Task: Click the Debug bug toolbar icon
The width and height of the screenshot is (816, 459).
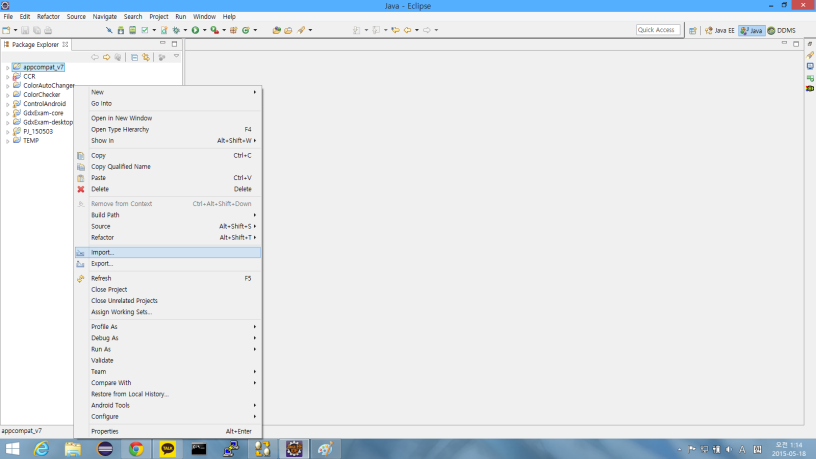Action: pyautogui.click(x=177, y=30)
